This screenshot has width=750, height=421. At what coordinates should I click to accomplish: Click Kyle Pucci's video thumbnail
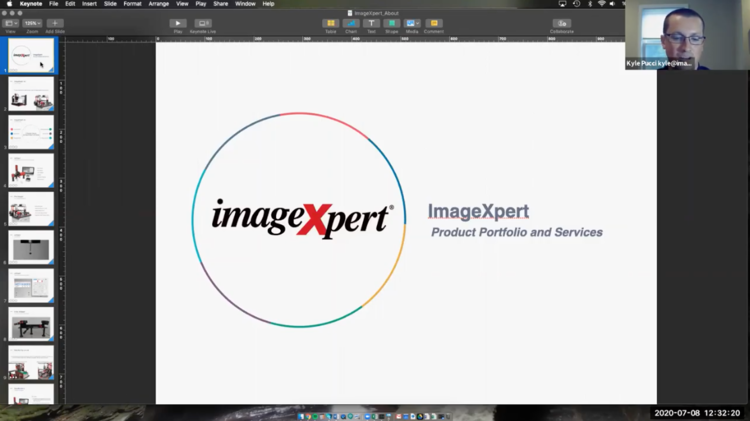(687, 35)
